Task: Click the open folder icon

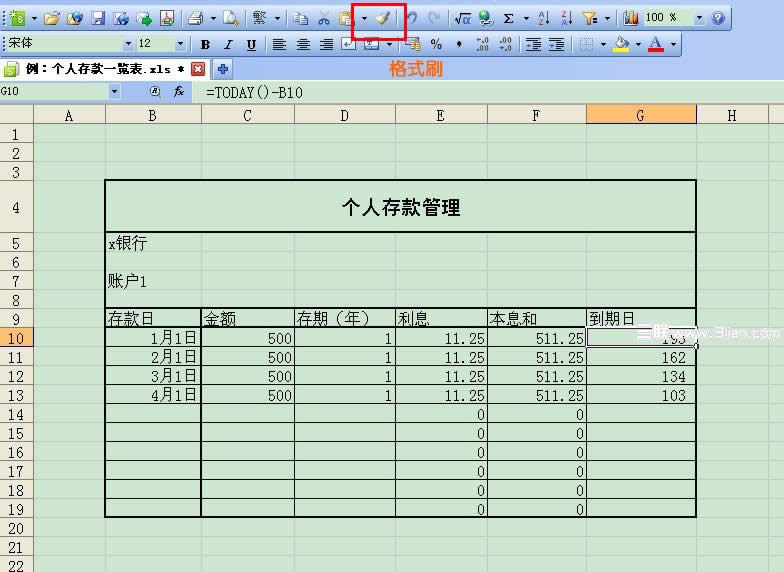Action: [52, 19]
